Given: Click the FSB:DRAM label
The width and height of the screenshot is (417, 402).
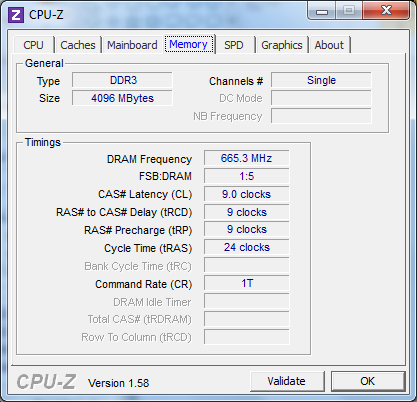Looking at the screenshot, I should [165, 176].
